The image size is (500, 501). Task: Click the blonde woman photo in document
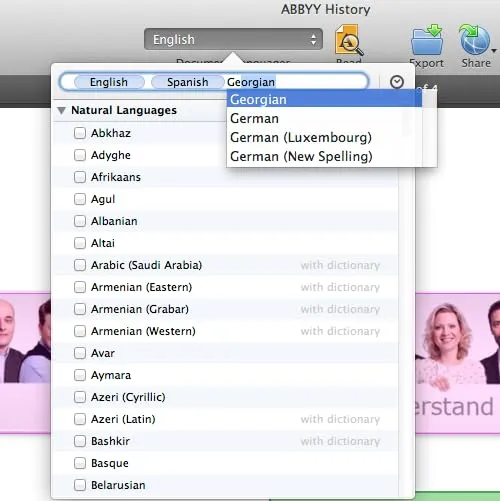[447, 347]
